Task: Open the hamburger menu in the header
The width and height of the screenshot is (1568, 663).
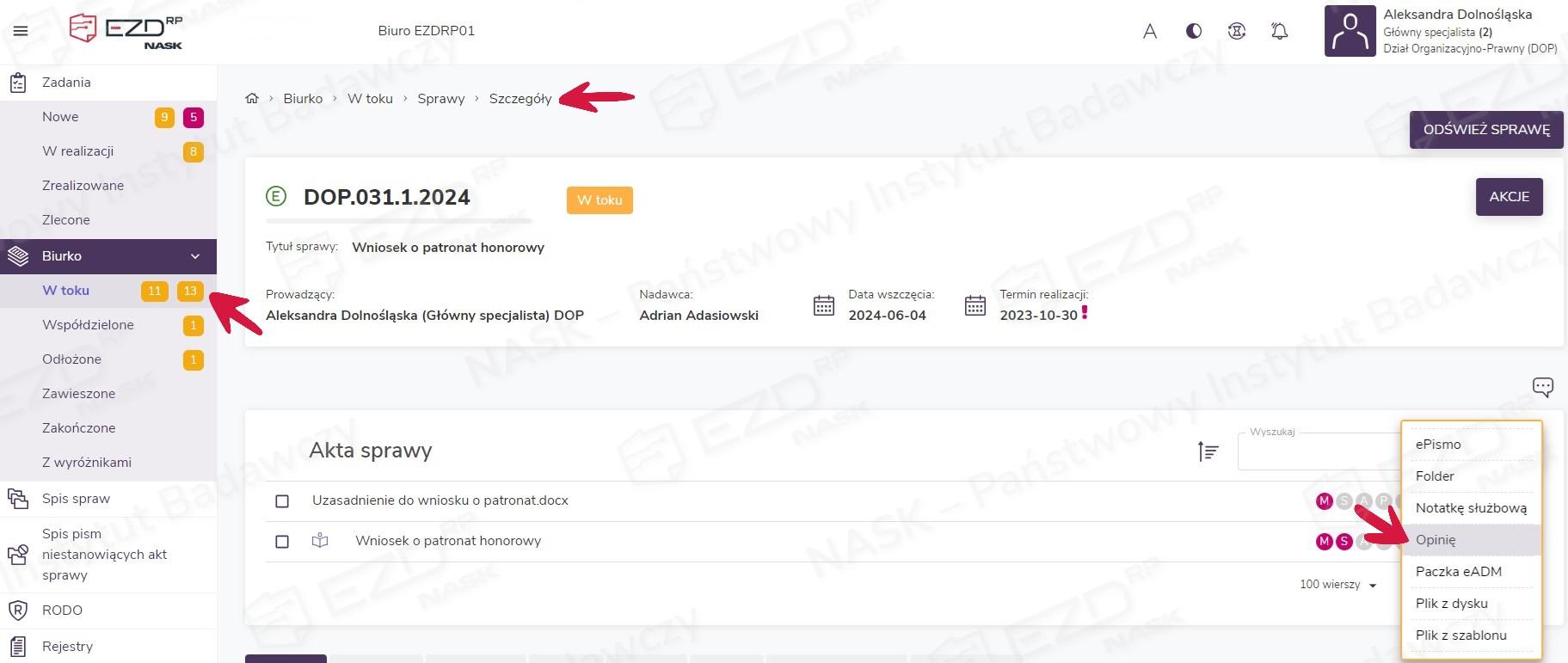Action: click(21, 31)
